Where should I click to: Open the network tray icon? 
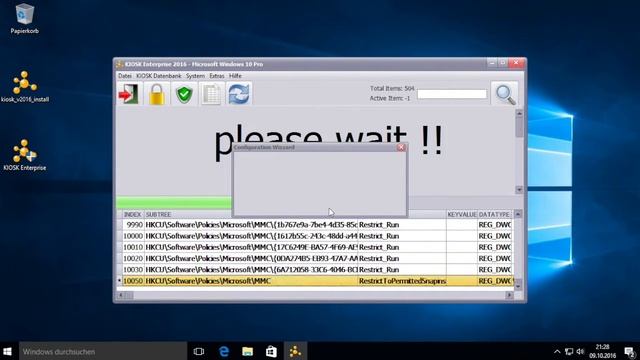[x=569, y=351]
